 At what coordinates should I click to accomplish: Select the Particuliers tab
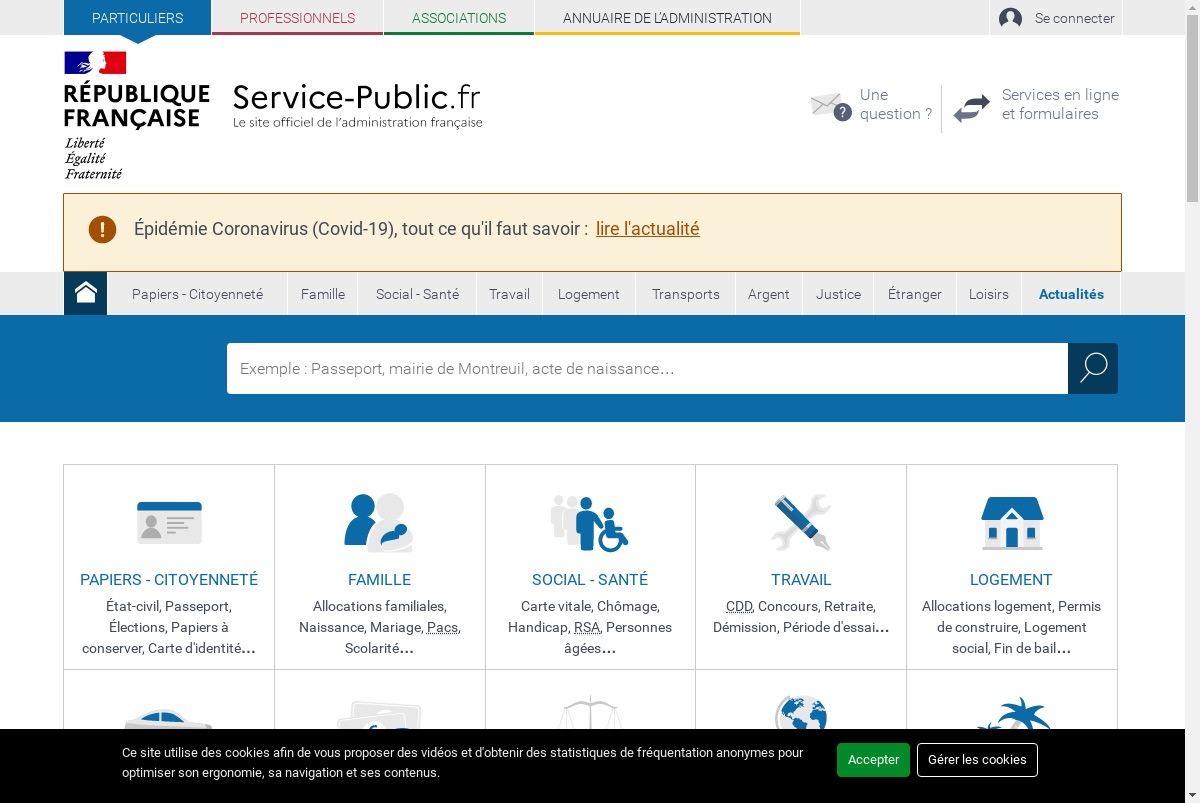tap(137, 18)
